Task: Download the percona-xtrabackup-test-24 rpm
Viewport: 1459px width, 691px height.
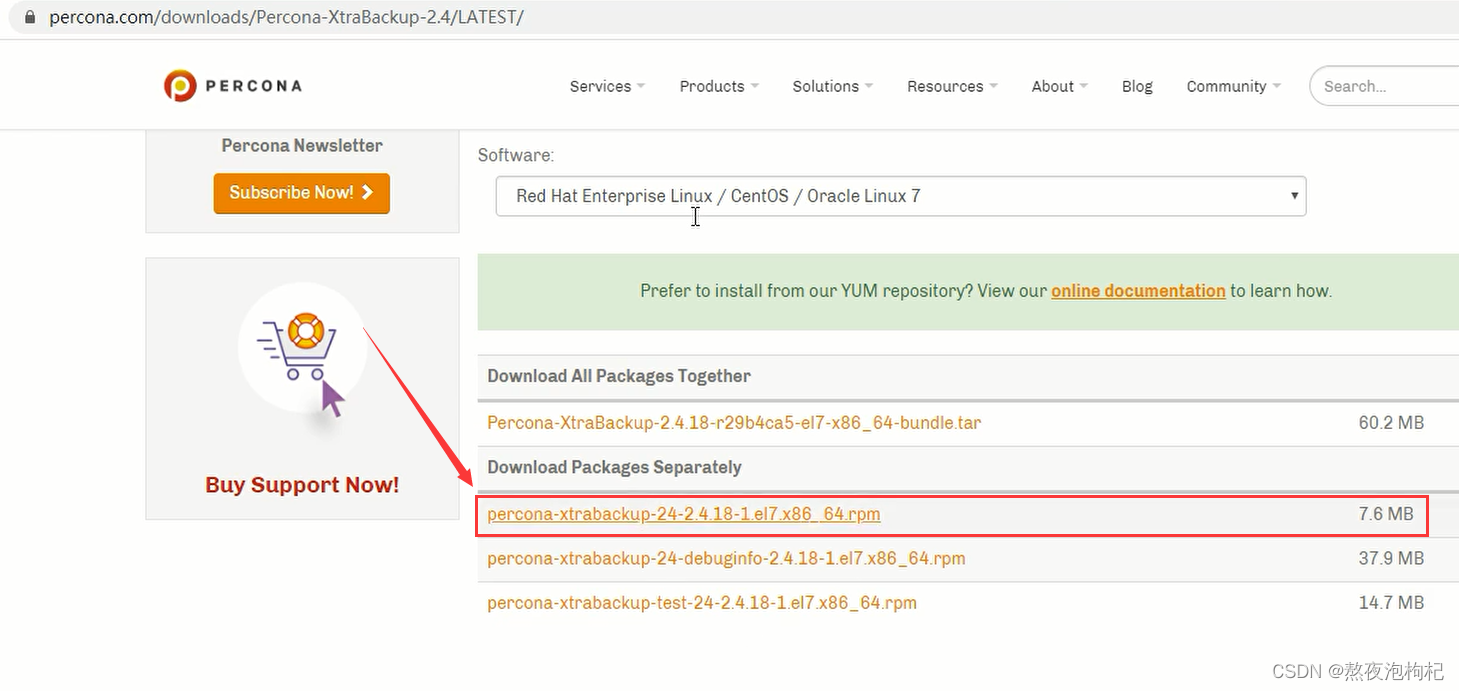Action: 702,603
